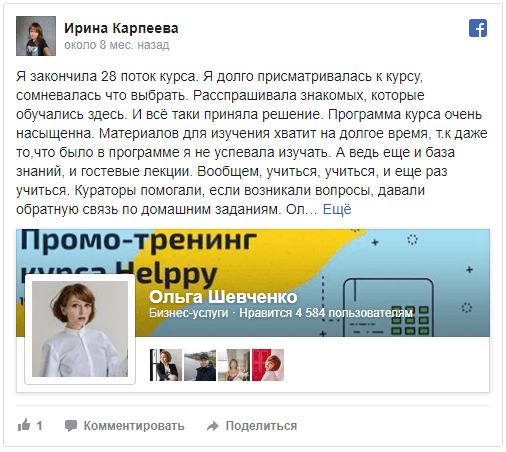
Task: Click the Facebook logo icon
Action: [x=478, y=28]
